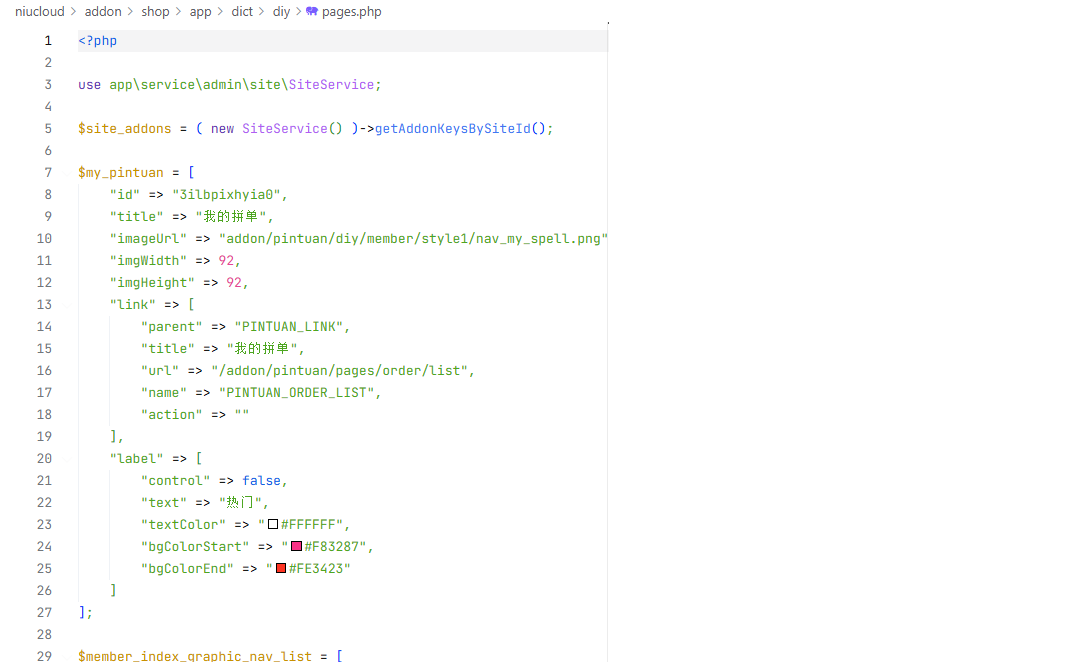The width and height of the screenshot is (1090, 662).
Task: Open the #FFFFFF textColor color swatch
Action: pyautogui.click(x=273, y=524)
